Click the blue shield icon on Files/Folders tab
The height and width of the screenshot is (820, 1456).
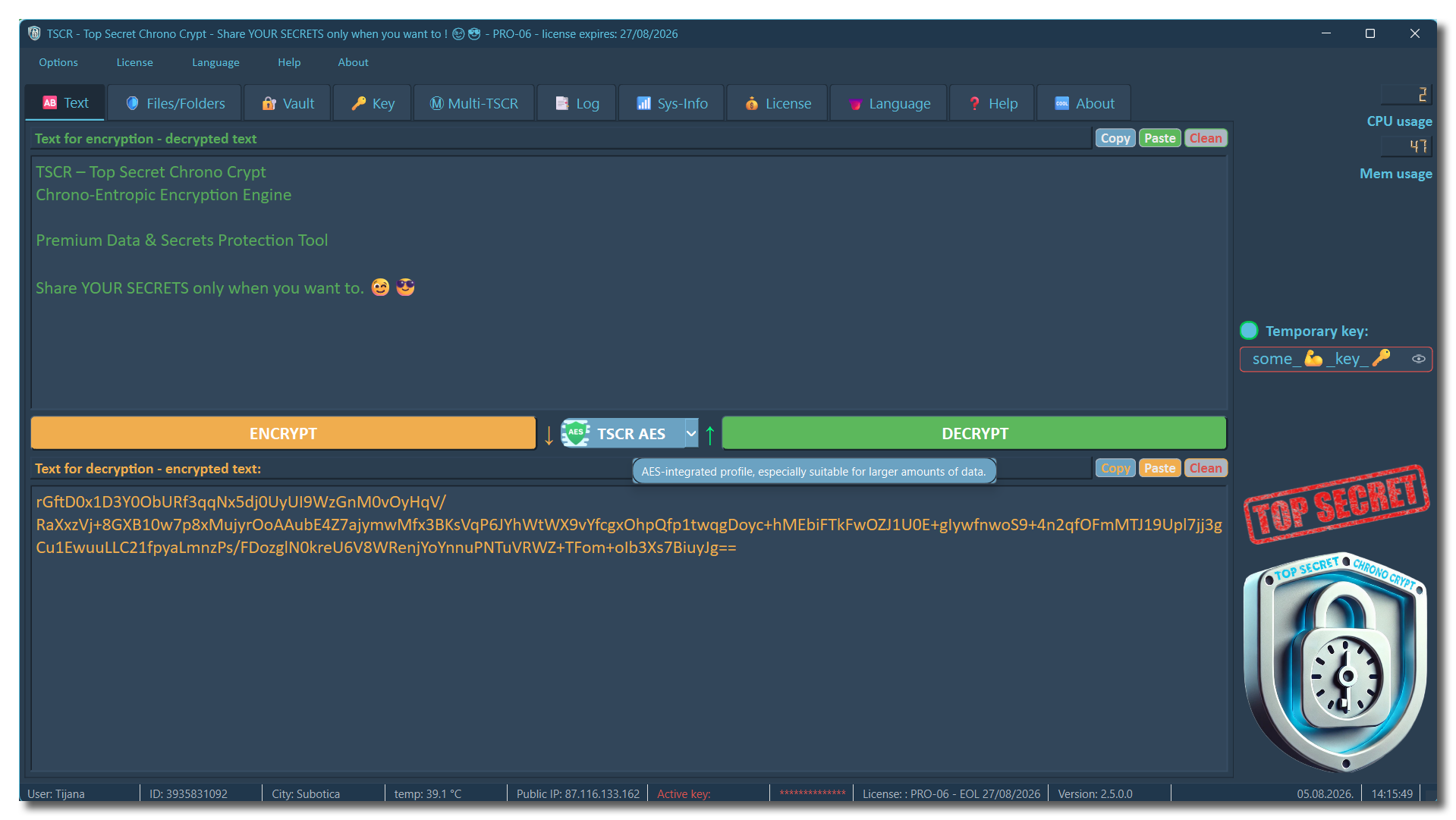132,103
